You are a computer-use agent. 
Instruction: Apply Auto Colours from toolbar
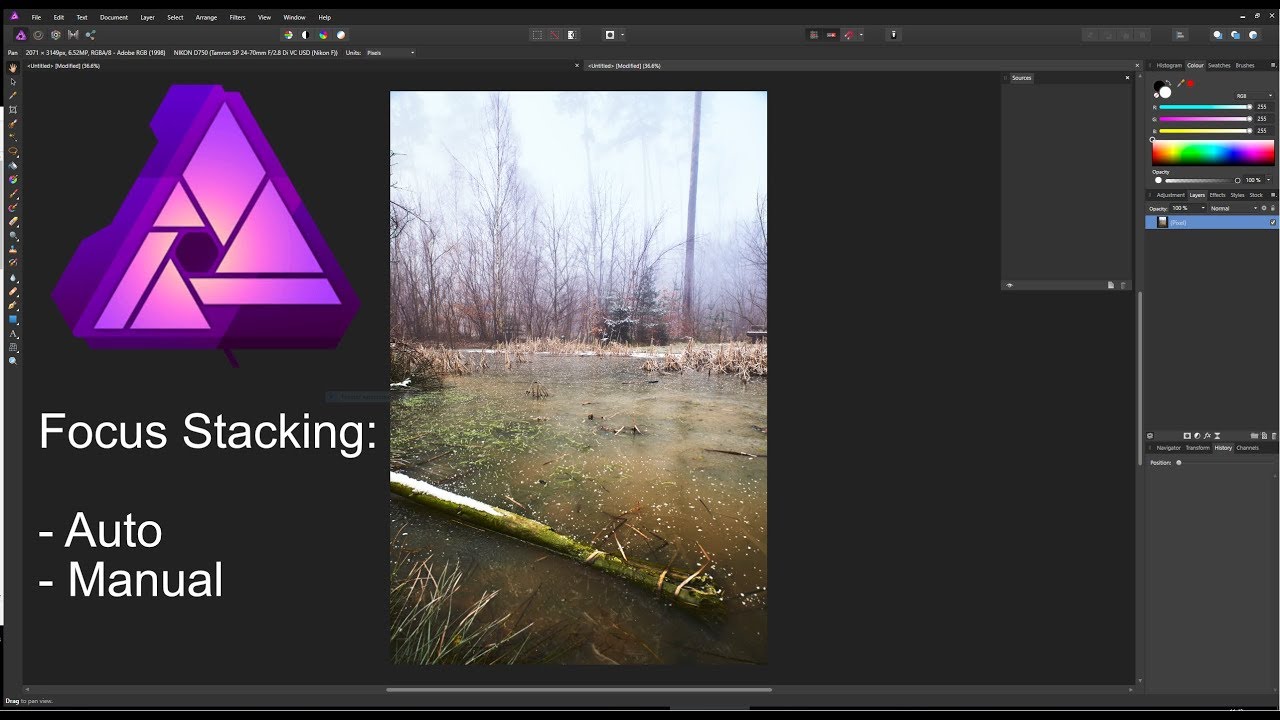pyautogui.click(x=323, y=35)
